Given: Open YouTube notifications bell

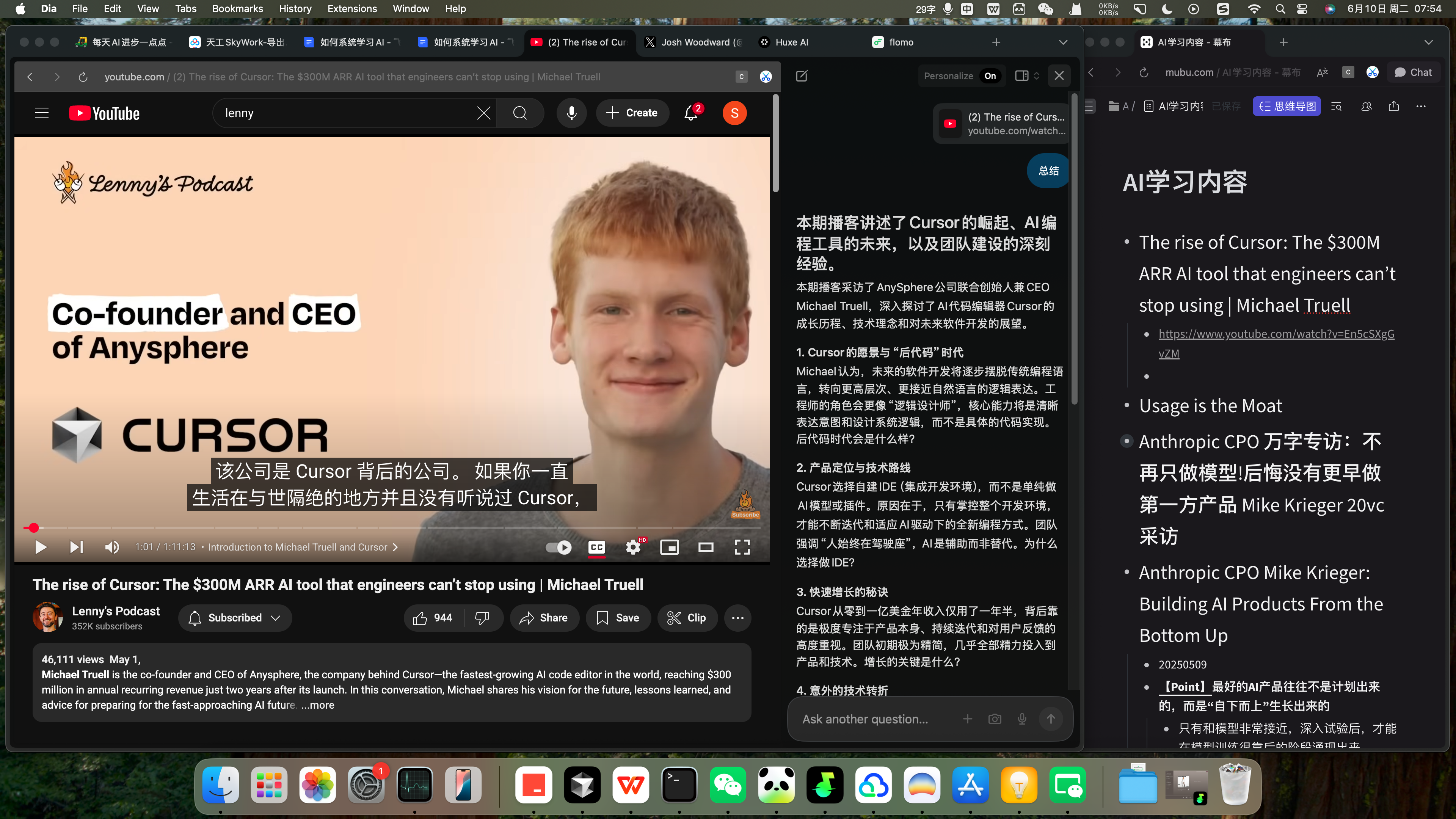Looking at the screenshot, I should click(x=691, y=113).
